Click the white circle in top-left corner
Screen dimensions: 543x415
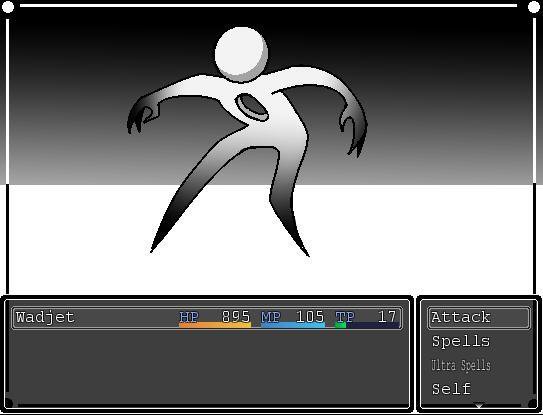click(8, 7)
